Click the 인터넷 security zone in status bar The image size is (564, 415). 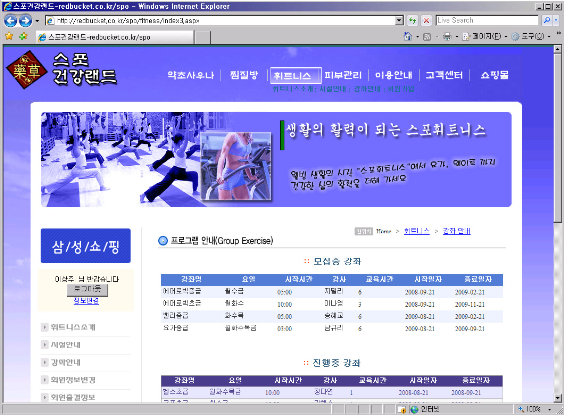point(426,409)
